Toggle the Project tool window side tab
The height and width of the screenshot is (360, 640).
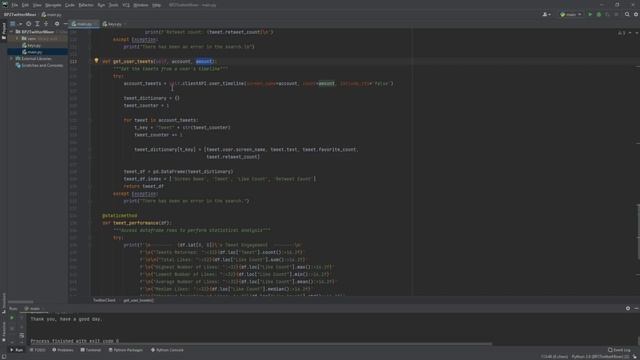click(x=4, y=32)
